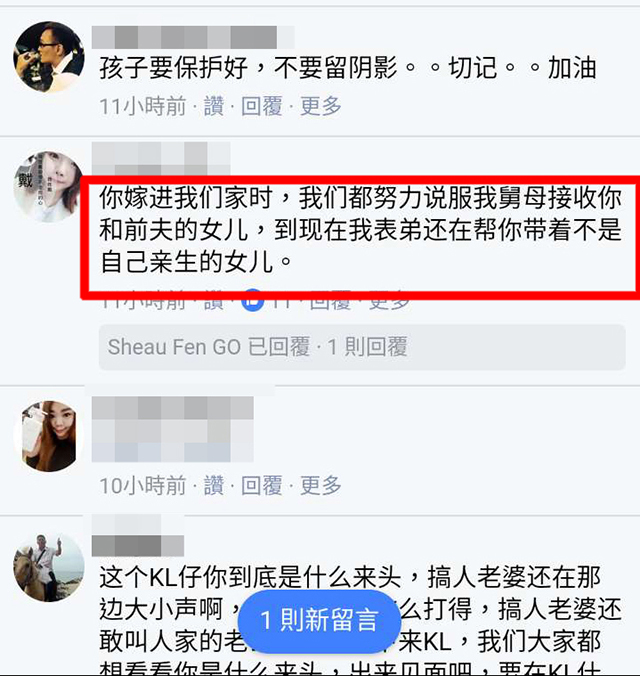
Task: Open avatar of woman holding white bottle
Action: click(50, 436)
